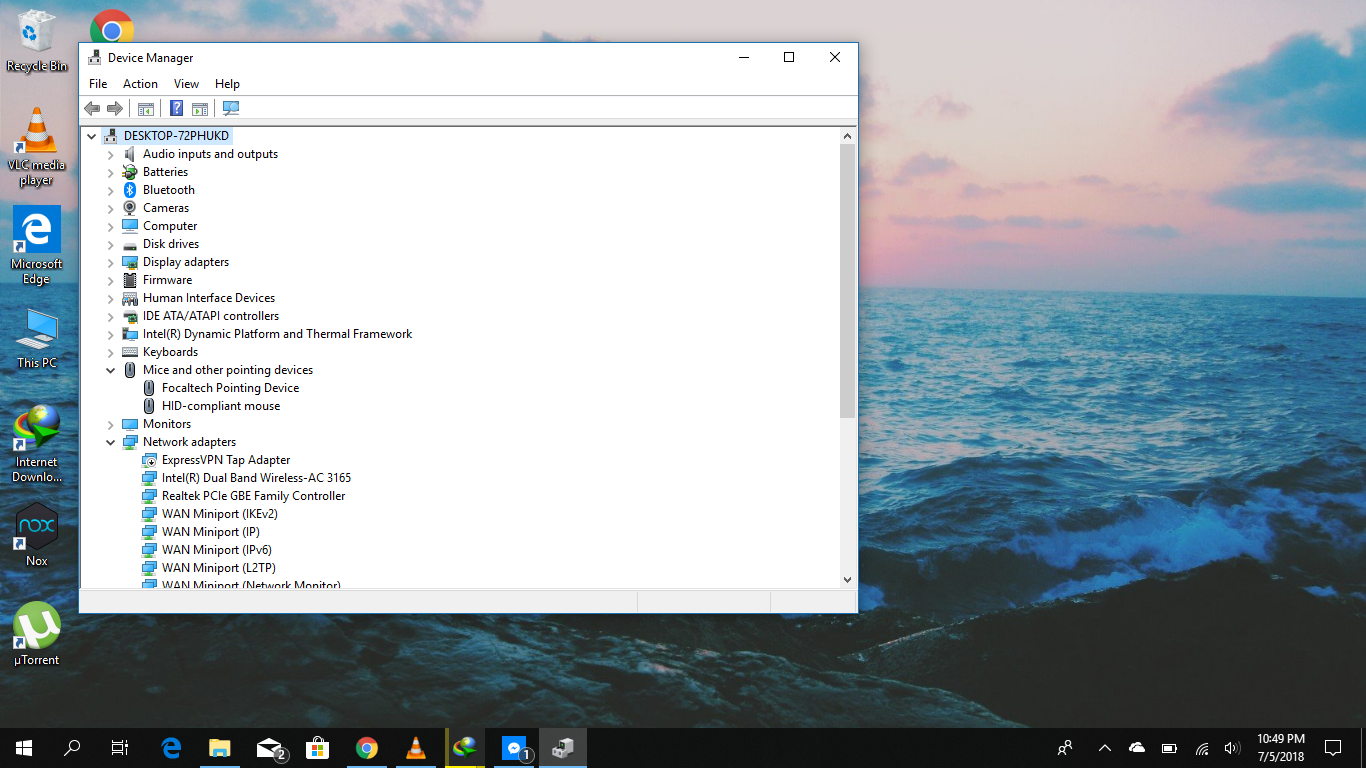Viewport: 1366px width, 768px height.
Task: Click the ExpressVPN Tap Adapter device icon
Action: pos(149,460)
